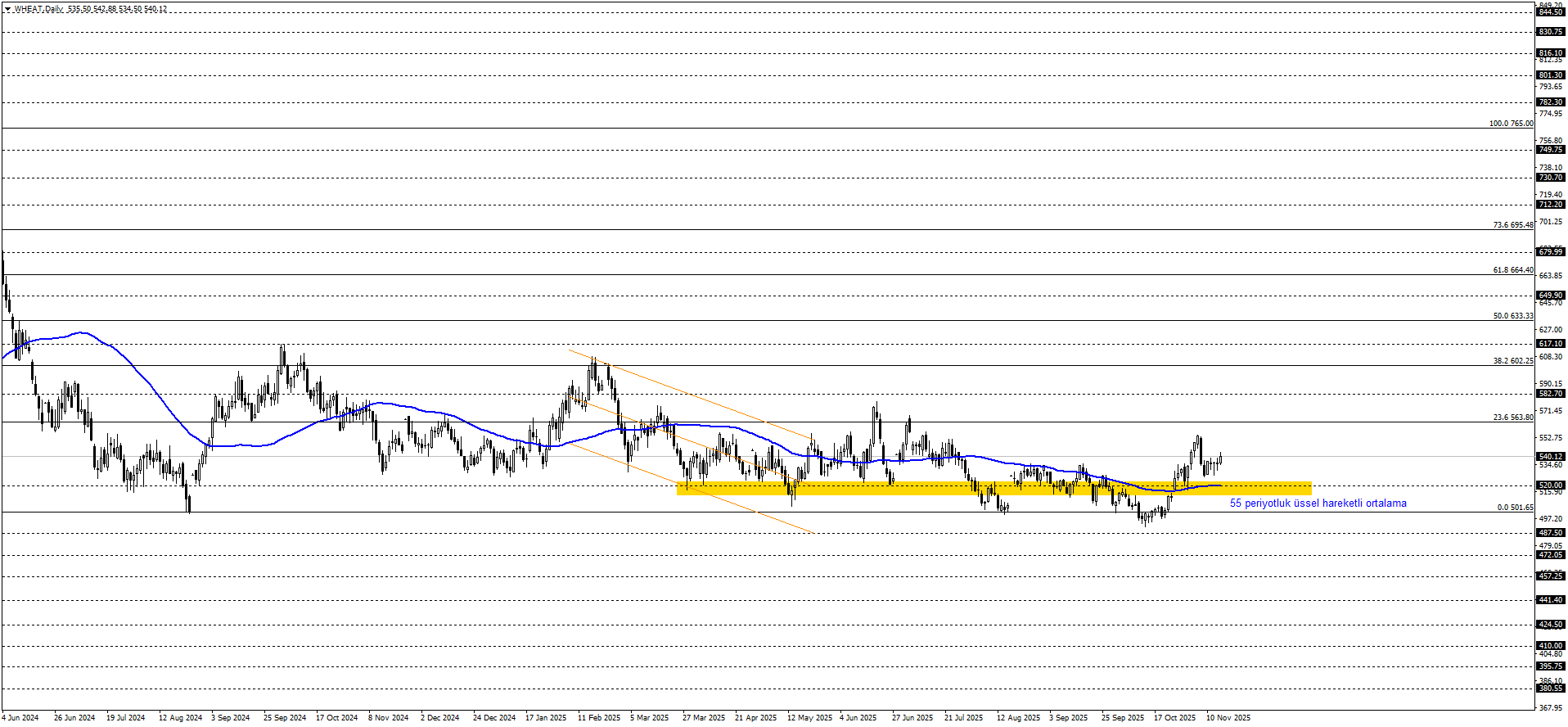The height and width of the screenshot is (727, 1568).
Task: Select the 0.0 501.65 Fibonacci label
Action: tap(1515, 508)
